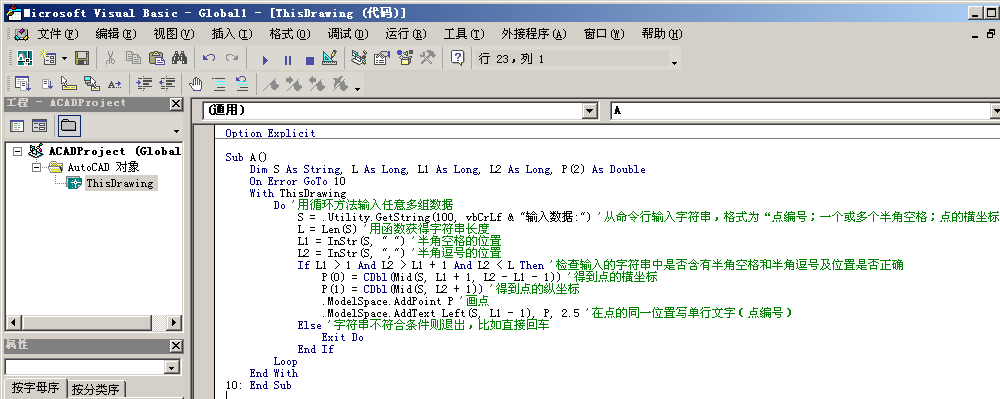Click the Outdent icon
1000x399 pixels.
(167, 83)
